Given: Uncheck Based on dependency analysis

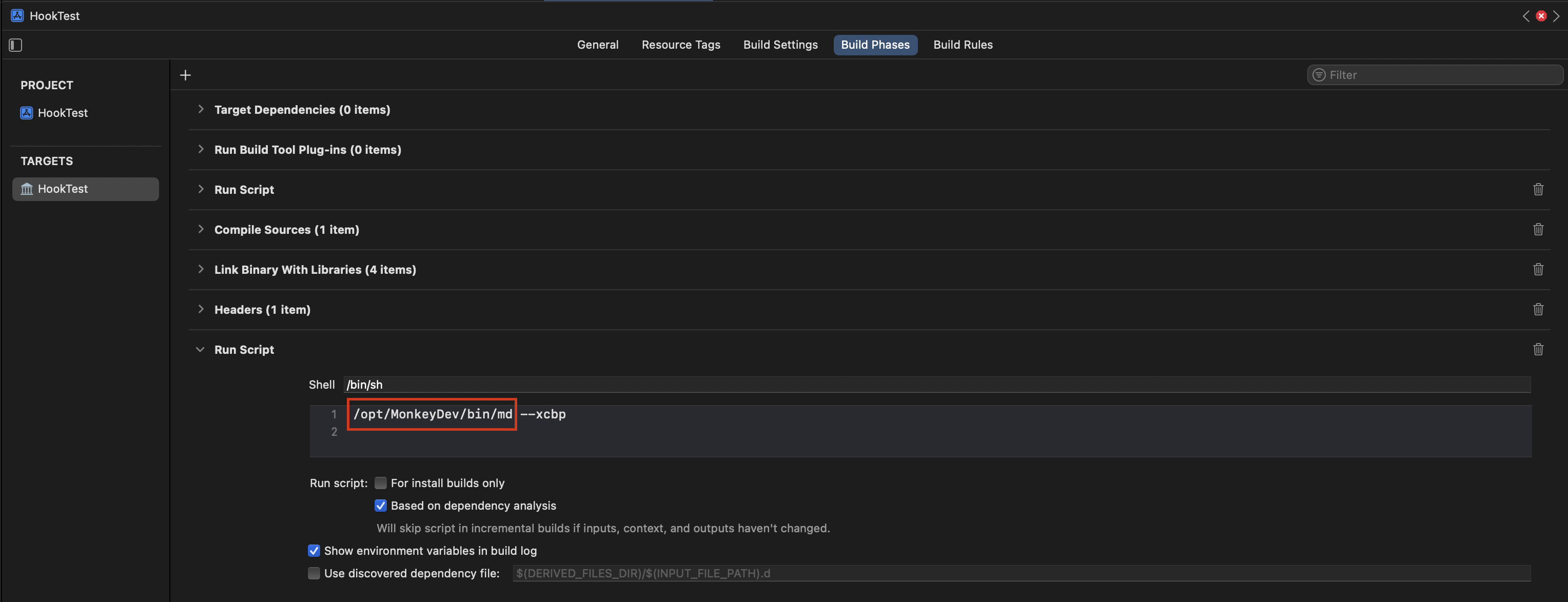Looking at the screenshot, I should tap(380, 505).
